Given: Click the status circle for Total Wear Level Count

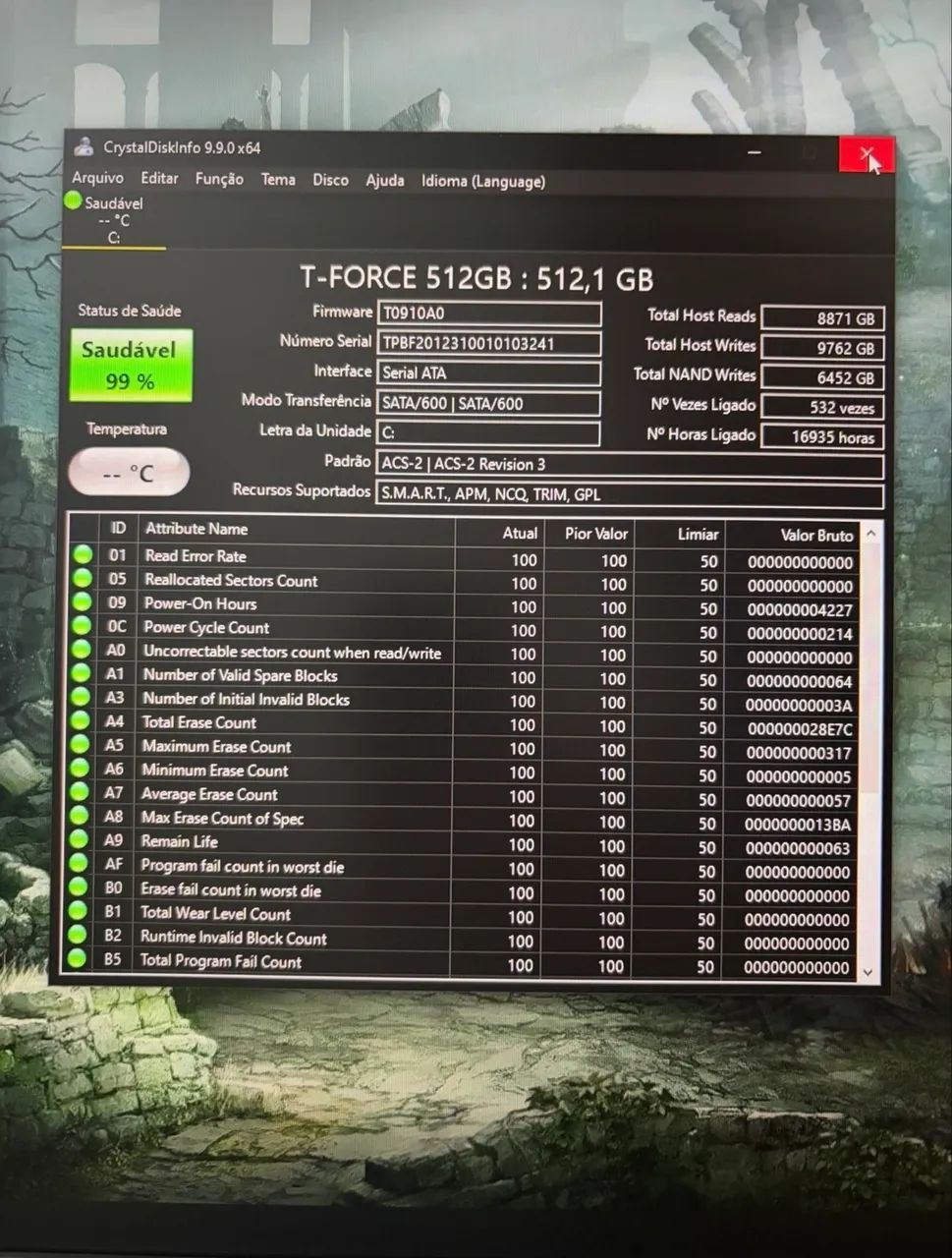Looking at the screenshot, I should (78, 910).
